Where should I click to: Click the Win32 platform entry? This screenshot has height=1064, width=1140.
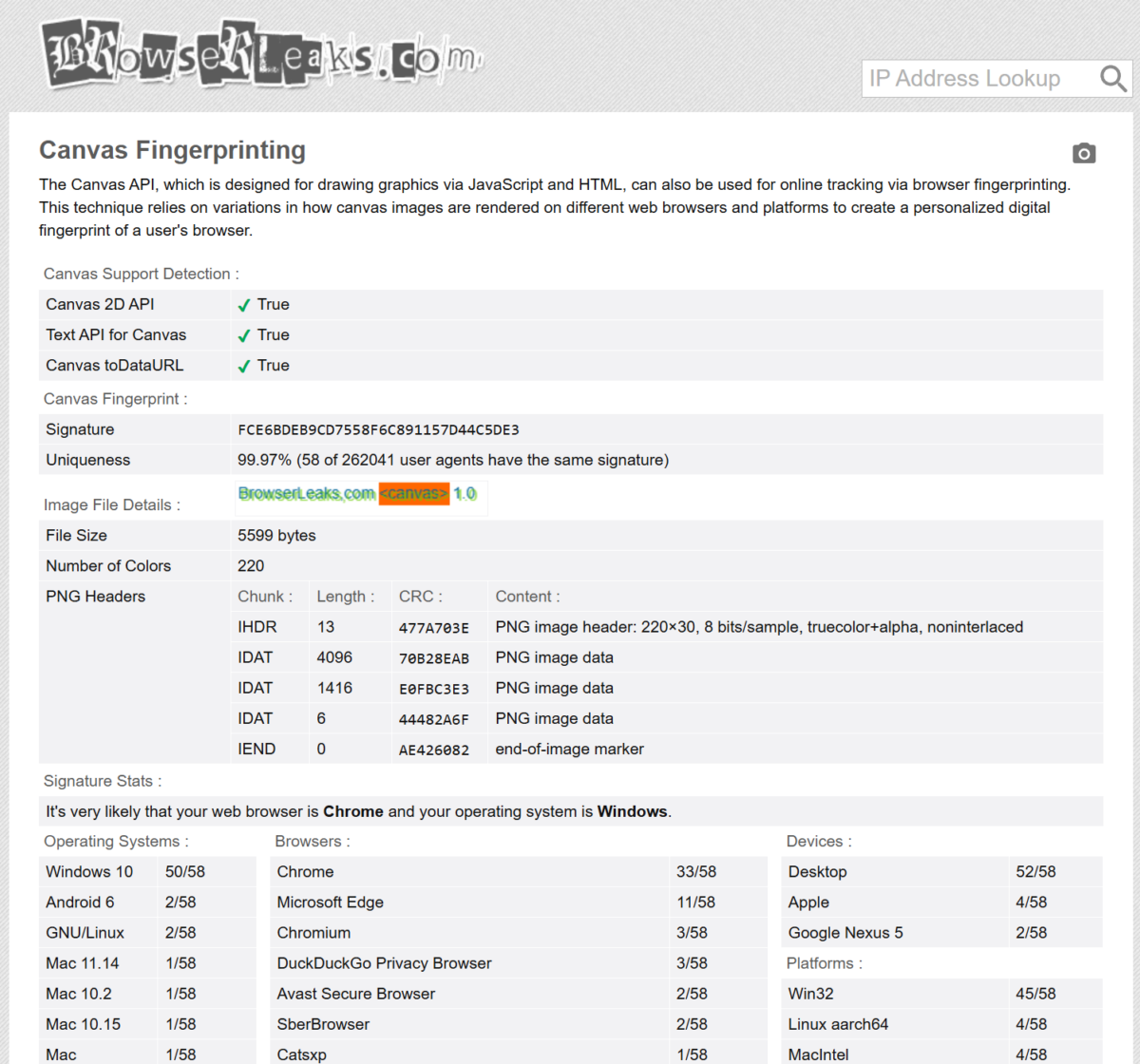(810, 994)
